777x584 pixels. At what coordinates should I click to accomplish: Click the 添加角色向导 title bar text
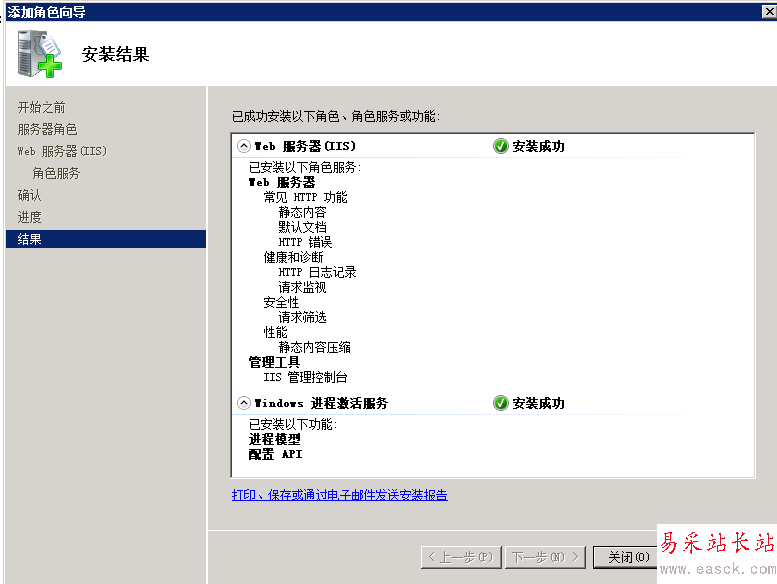coord(46,12)
